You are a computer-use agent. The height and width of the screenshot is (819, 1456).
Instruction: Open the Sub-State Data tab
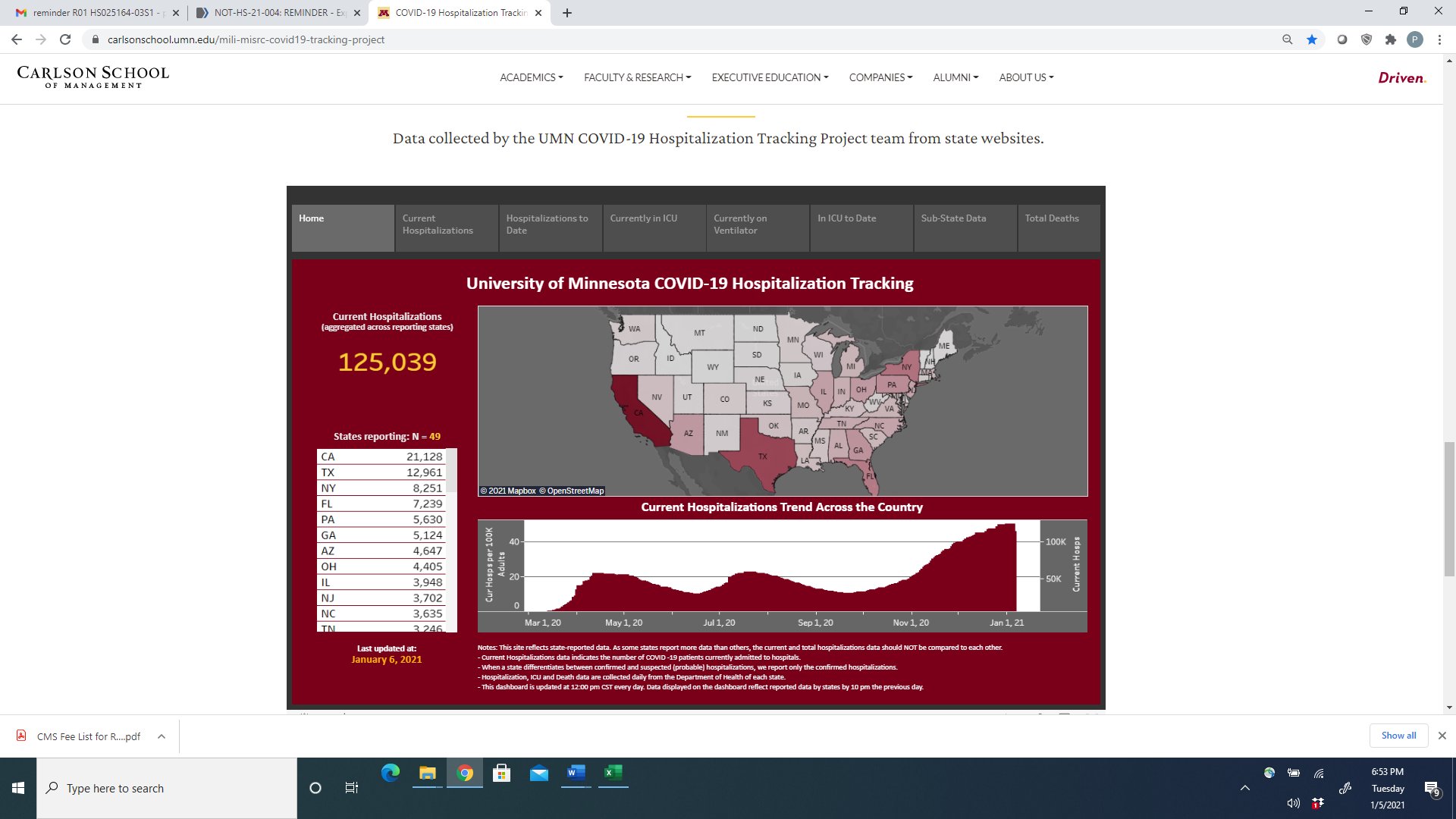coord(965,227)
